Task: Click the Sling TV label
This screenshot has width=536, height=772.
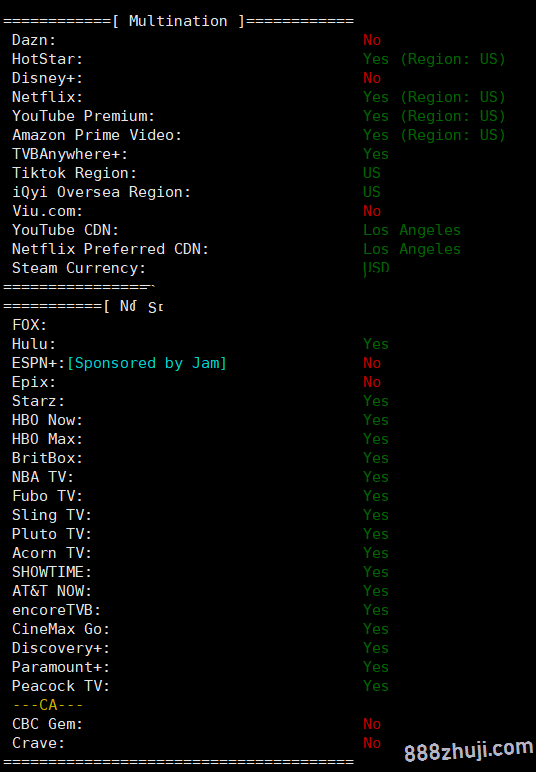Action: click(x=52, y=515)
